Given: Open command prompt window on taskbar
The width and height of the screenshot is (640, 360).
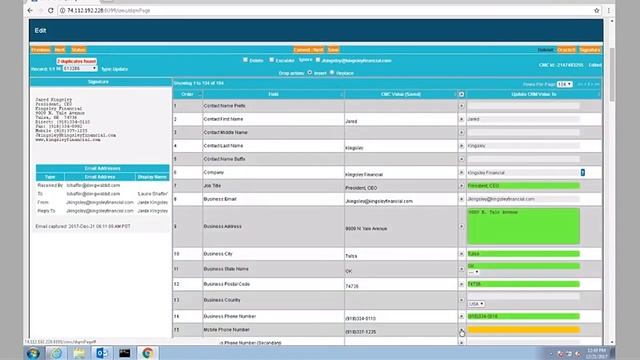Looking at the screenshot, I should (x=125, y=353).
